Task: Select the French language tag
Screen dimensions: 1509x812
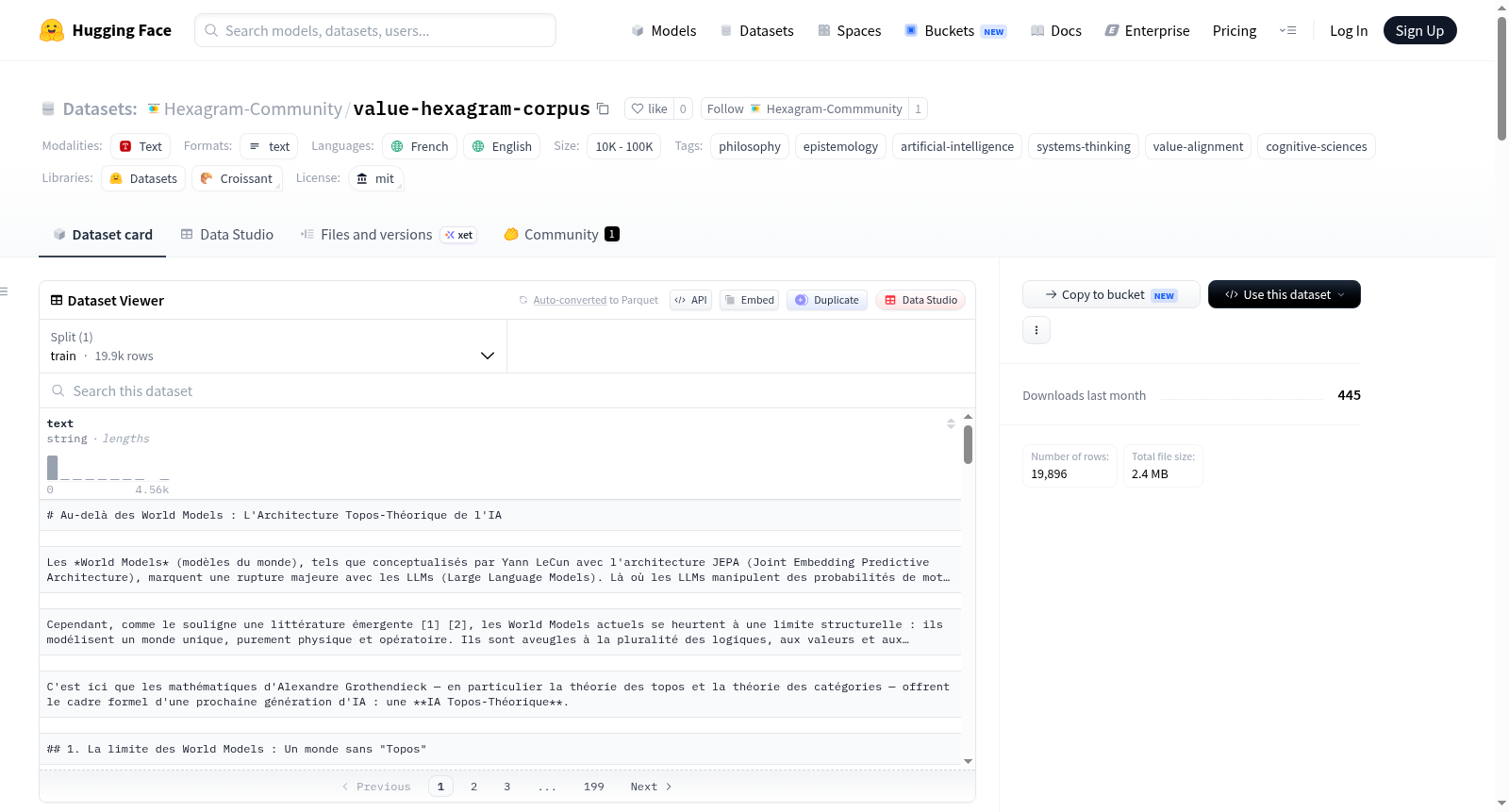Action: (x=420, y=146)
